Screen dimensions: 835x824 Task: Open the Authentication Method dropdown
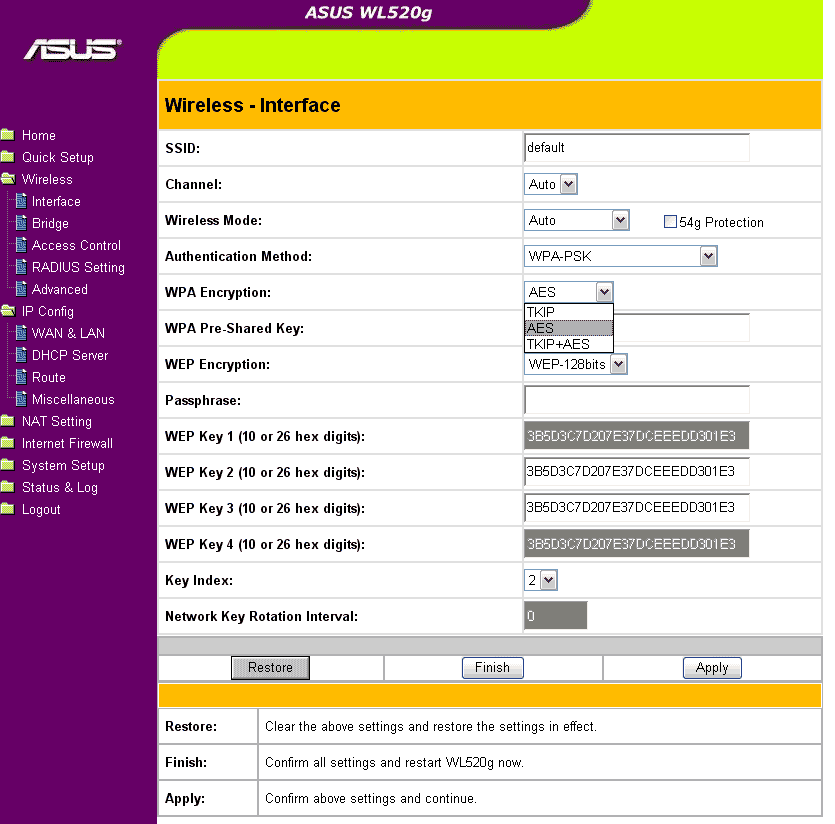[621, 256]
